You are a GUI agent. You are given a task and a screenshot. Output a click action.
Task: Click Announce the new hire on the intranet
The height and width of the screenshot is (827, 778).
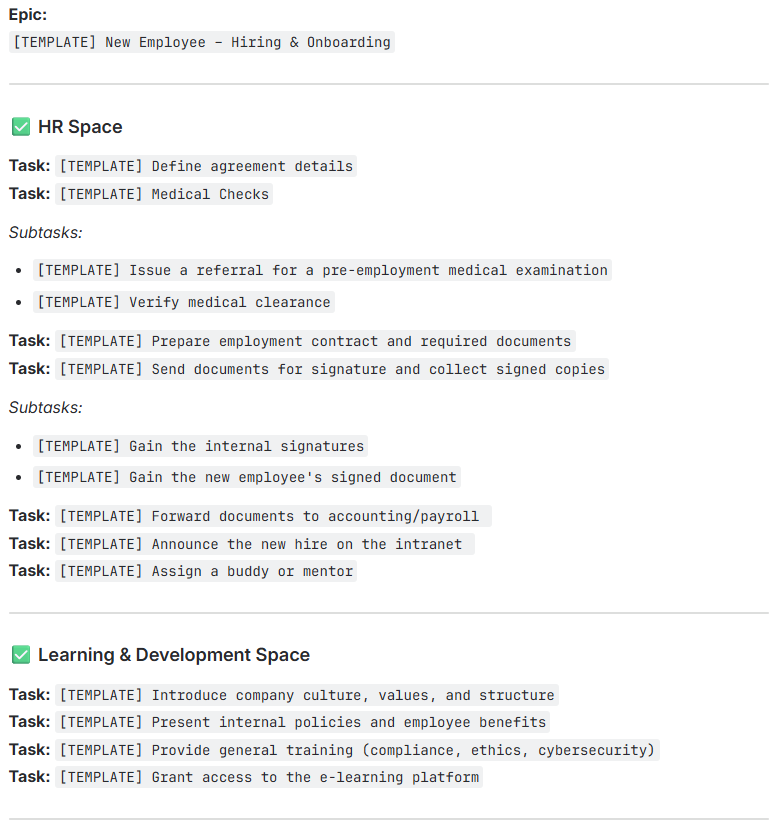[x=265, y=544]
